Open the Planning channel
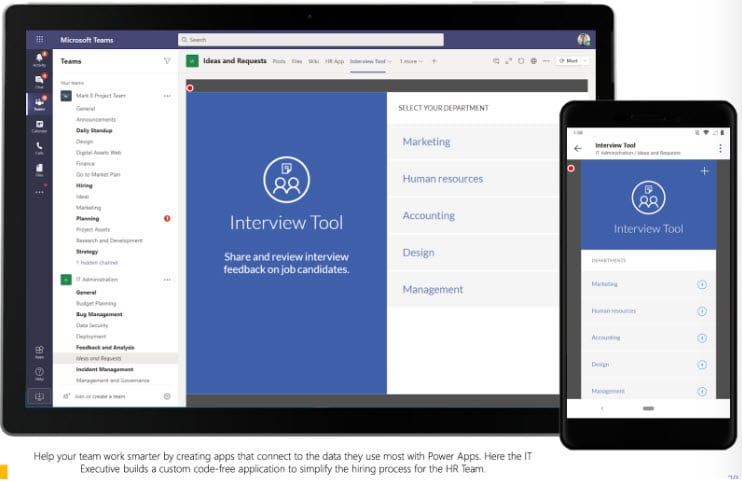Screen dimensions: 742x481 coord(88,219)
